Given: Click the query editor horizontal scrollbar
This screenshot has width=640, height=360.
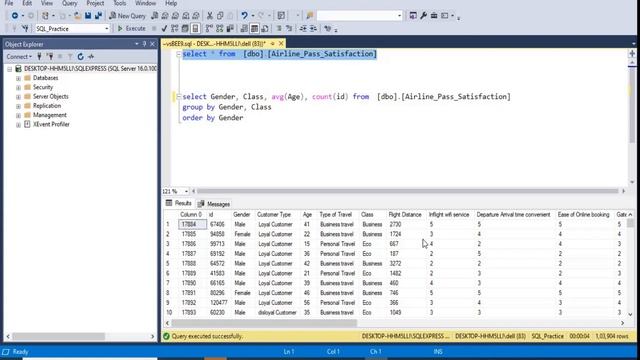Looking at the screenshot, I should coord(407,191).
